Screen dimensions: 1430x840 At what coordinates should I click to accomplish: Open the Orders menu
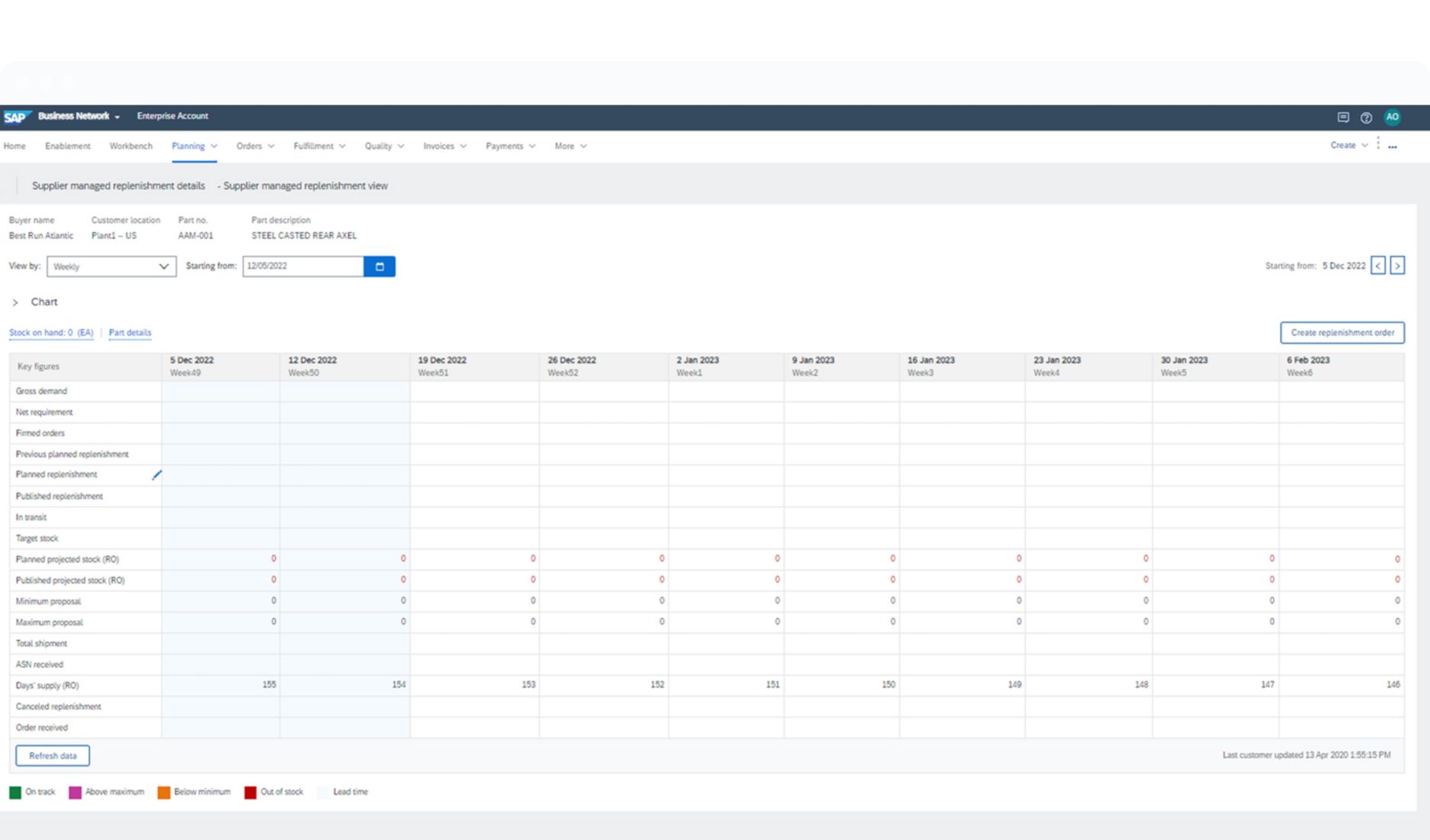click(254, 146)
